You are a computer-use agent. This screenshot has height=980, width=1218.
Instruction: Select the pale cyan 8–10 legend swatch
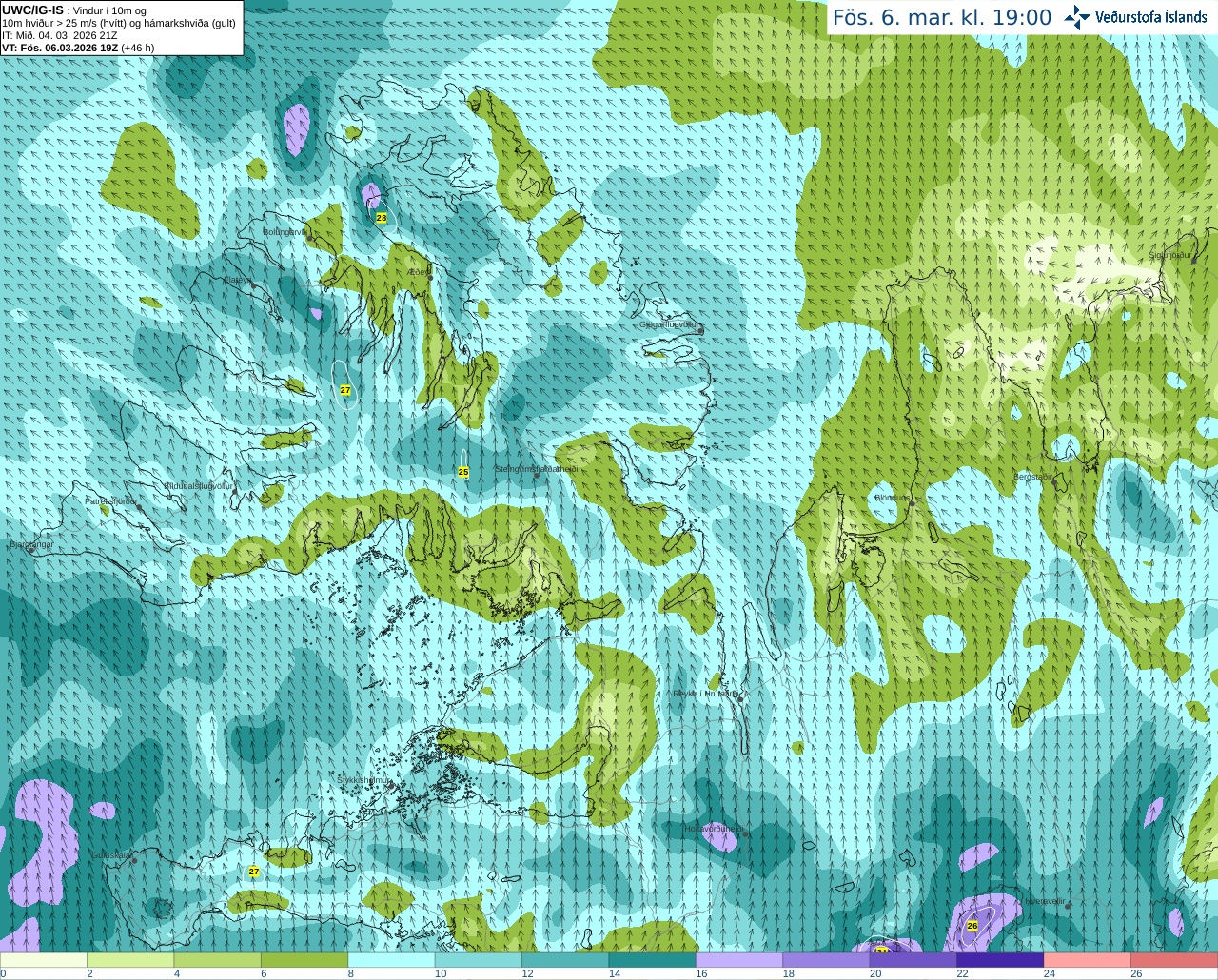(x=392, y=960)
